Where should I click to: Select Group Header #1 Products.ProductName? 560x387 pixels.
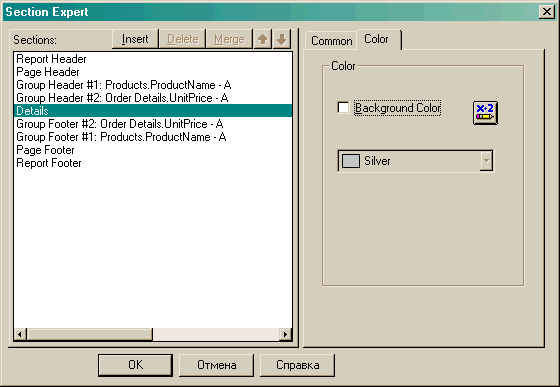pyautogui.click(x=124, y=85)
